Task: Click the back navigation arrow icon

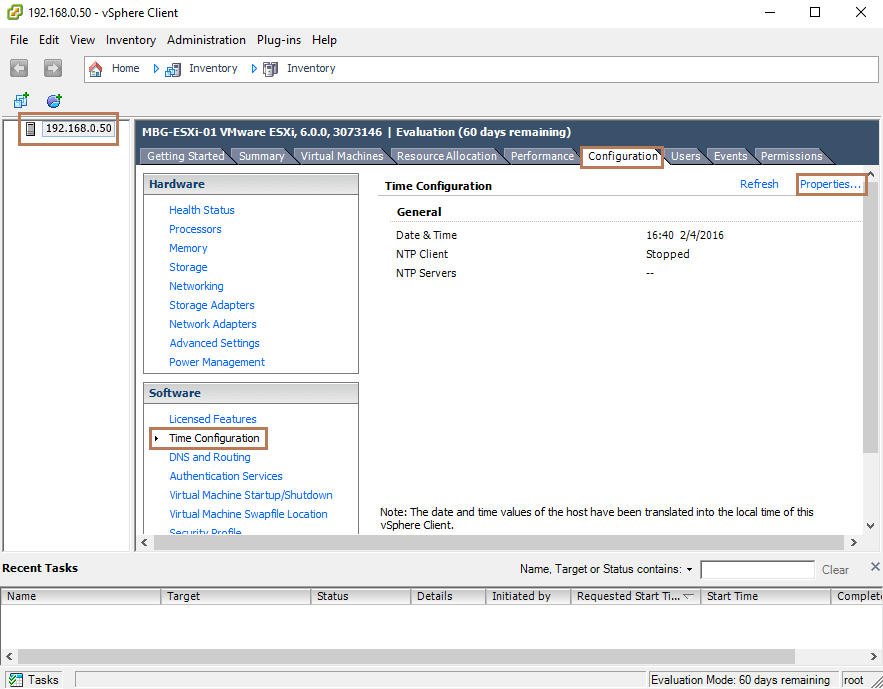Action: pos(18,68)
